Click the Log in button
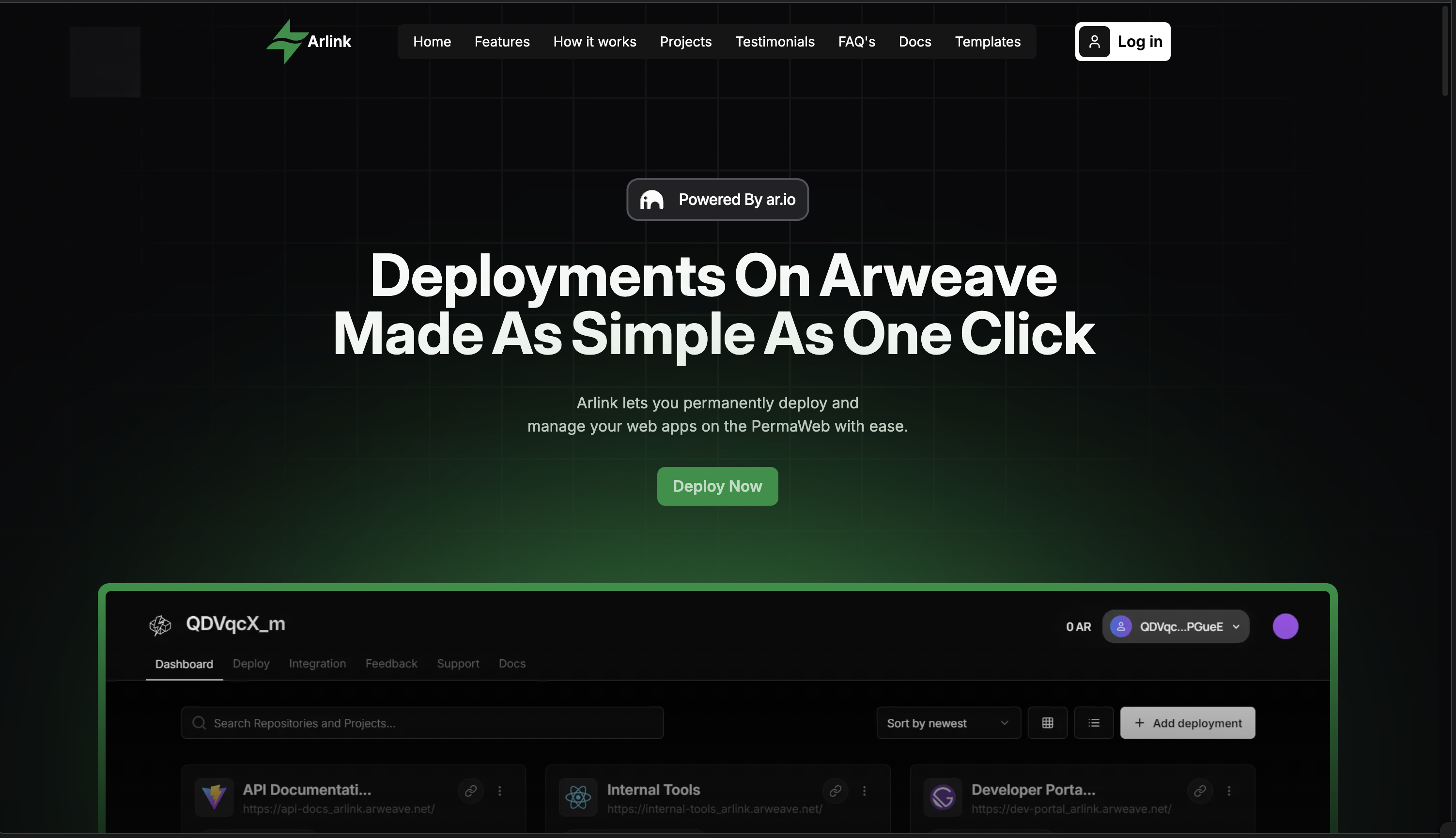 click(1122, 41)
